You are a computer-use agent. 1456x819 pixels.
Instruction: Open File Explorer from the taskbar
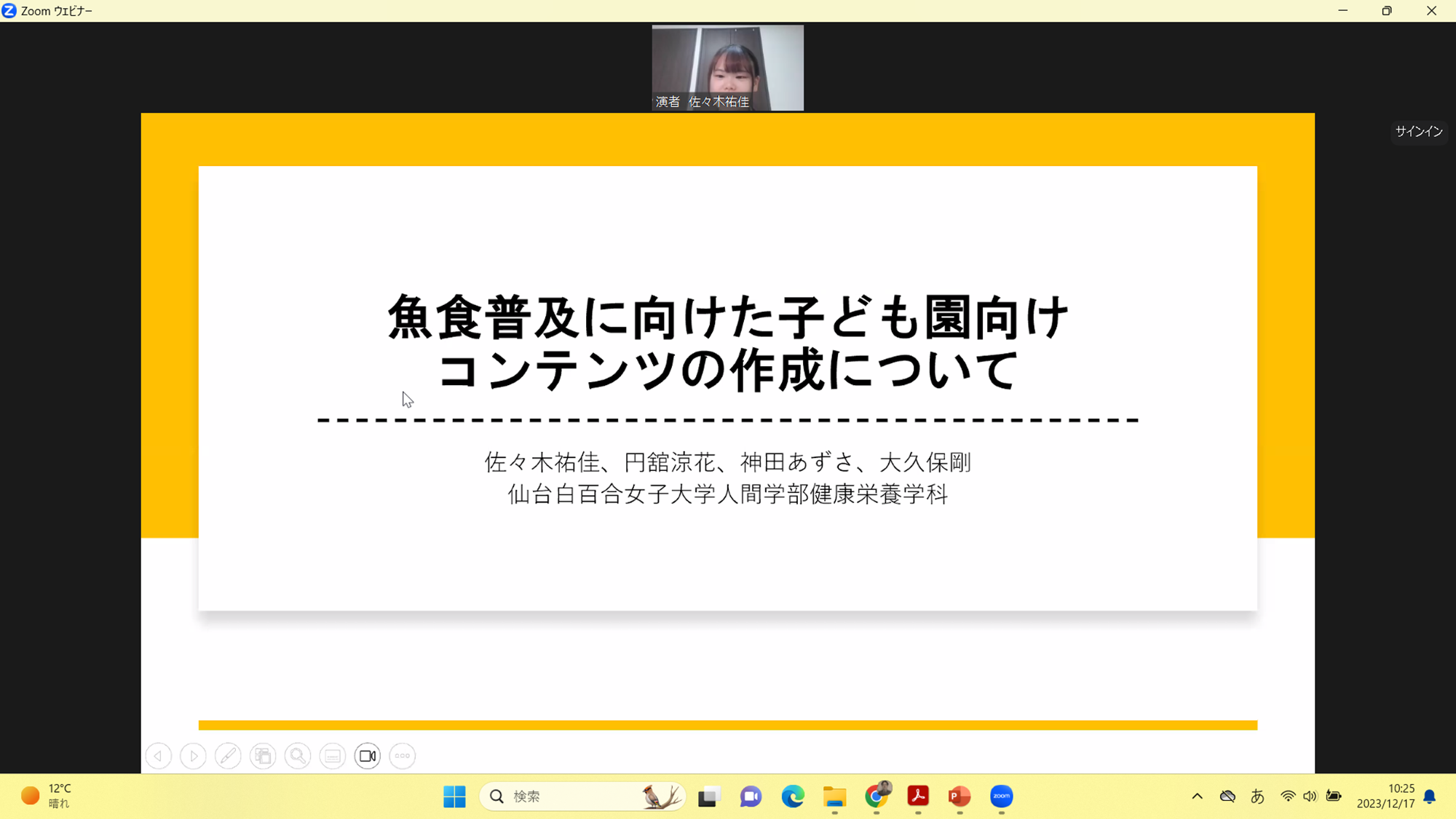834,796
